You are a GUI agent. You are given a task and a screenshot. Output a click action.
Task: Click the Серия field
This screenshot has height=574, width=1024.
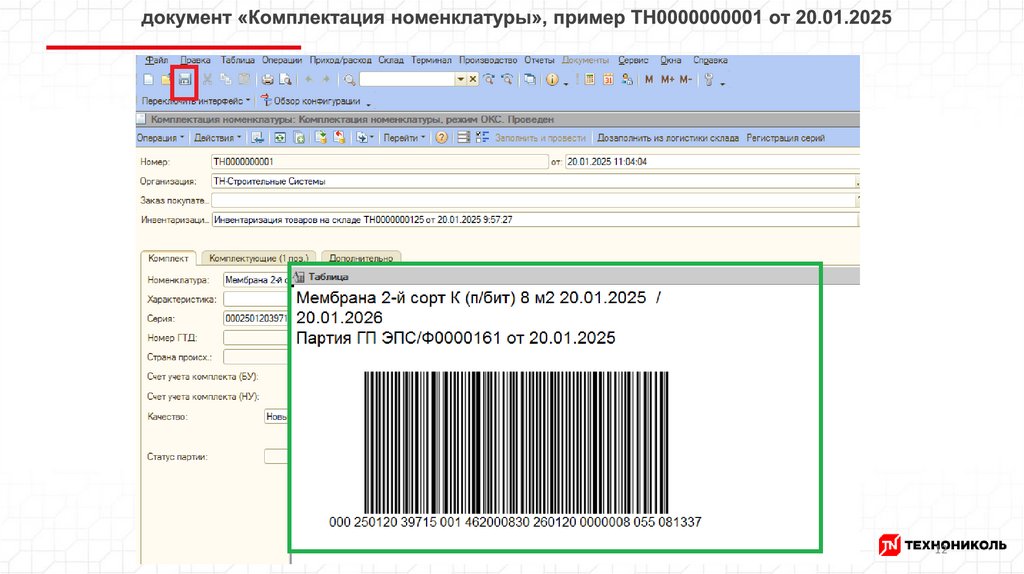click(256, 319)
